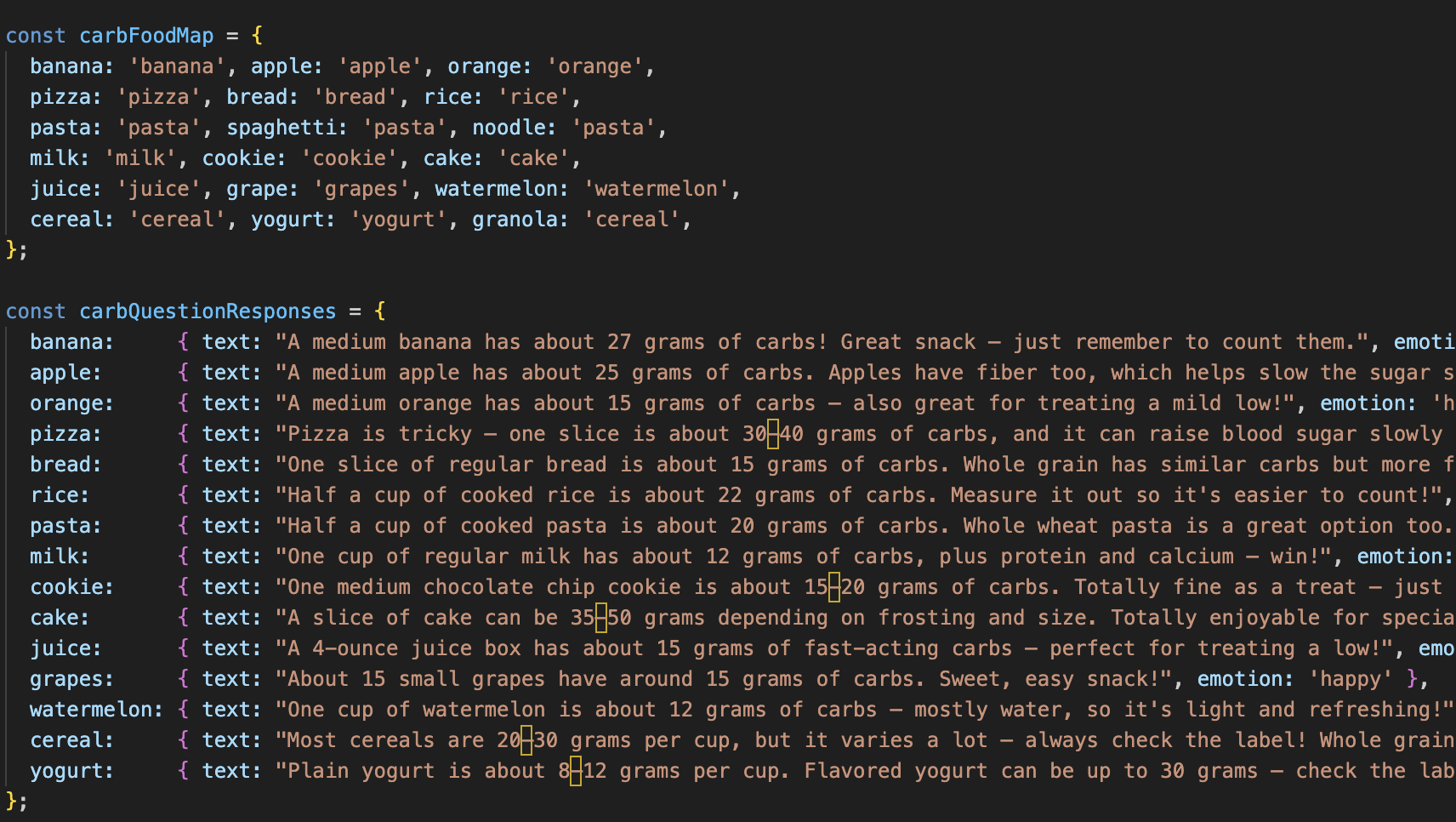Click the milk response opening brace
1456x822 pixels.
coord(183,557)
